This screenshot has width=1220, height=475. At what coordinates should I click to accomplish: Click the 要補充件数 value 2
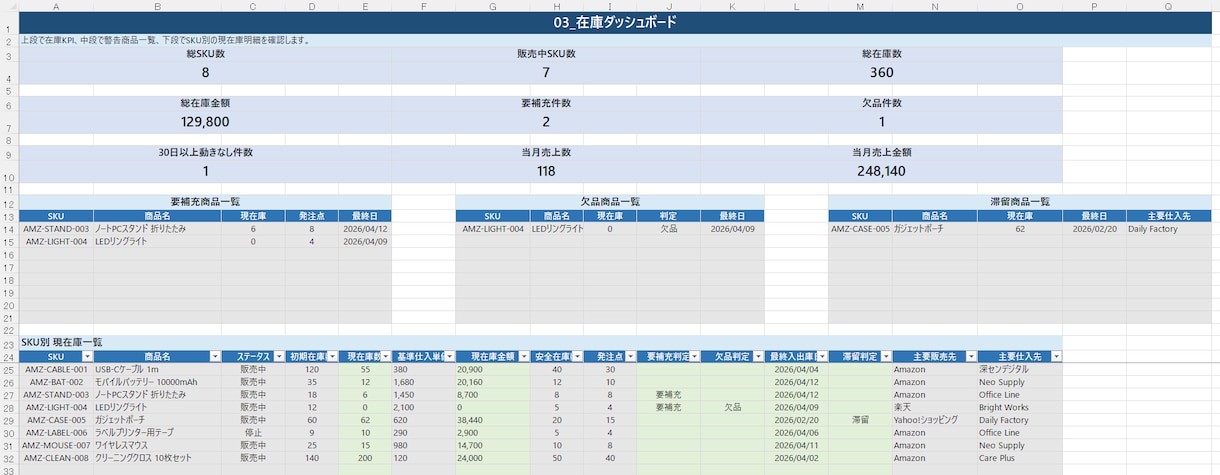click(546, 121)
